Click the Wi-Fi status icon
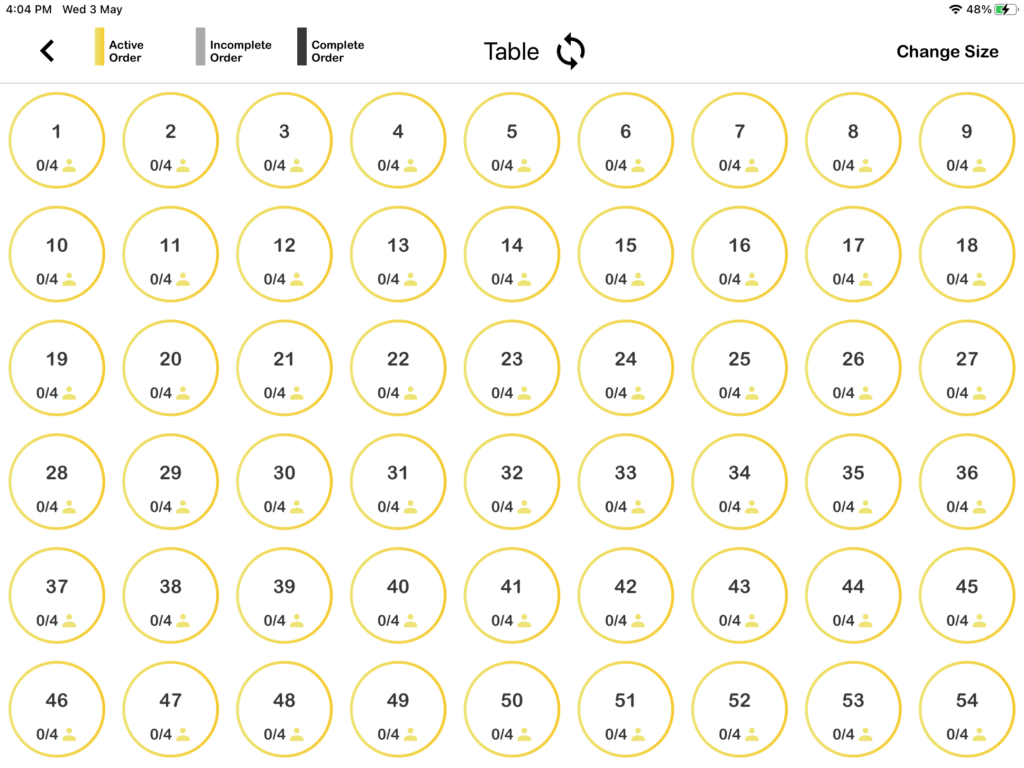The width and height of the screenshot is (1024, 768). (x=955, y=9)
